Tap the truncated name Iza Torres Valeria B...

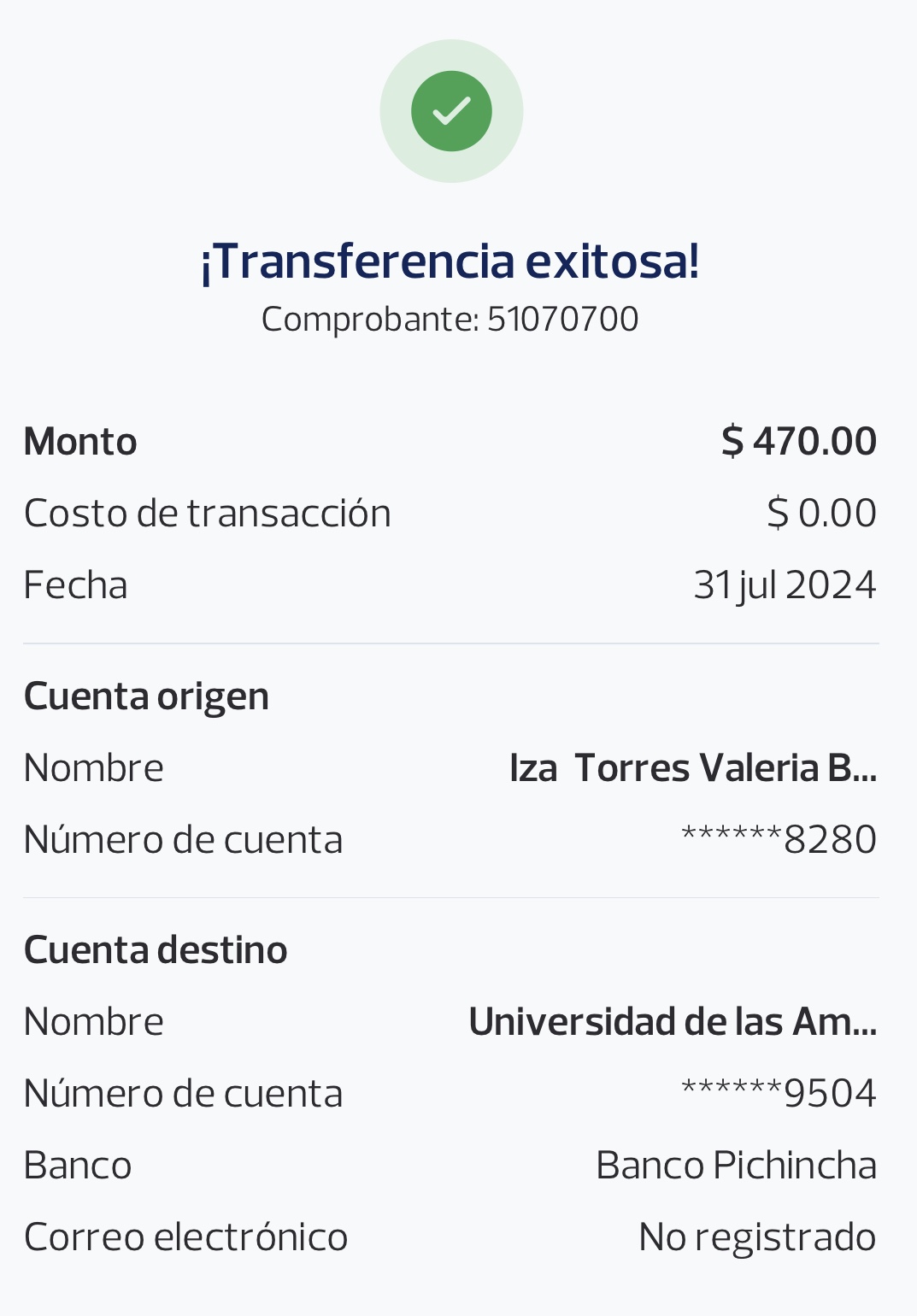[x=692, y=768]
